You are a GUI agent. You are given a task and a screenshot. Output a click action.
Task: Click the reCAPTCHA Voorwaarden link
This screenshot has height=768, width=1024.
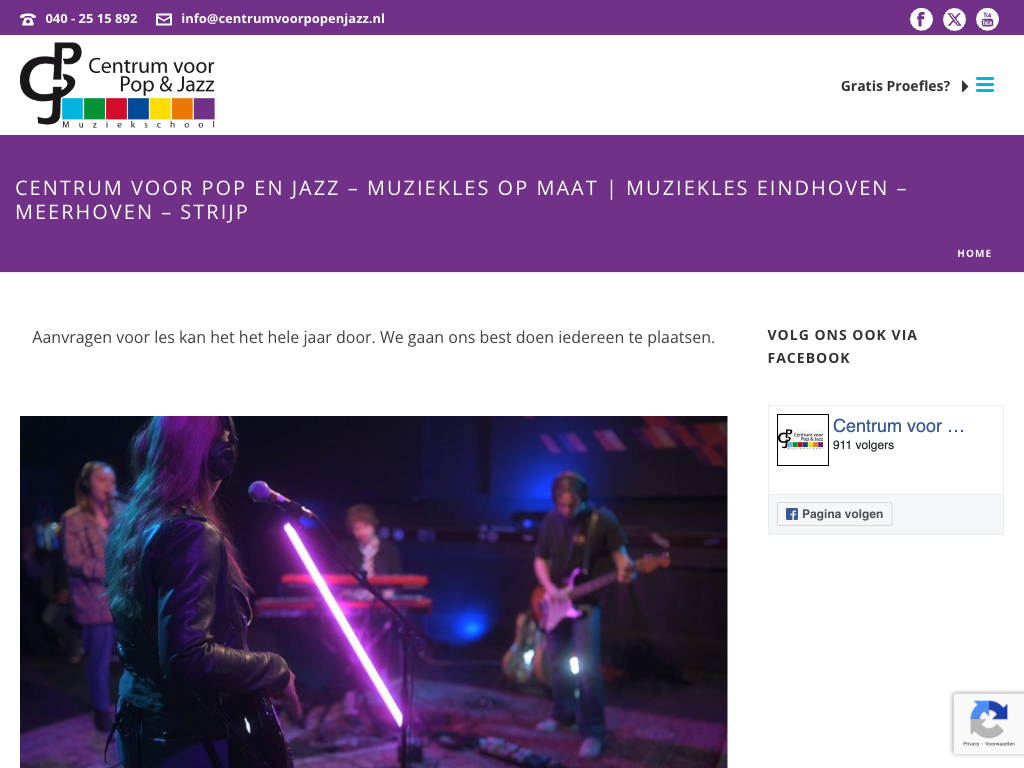click(1000, 744)
